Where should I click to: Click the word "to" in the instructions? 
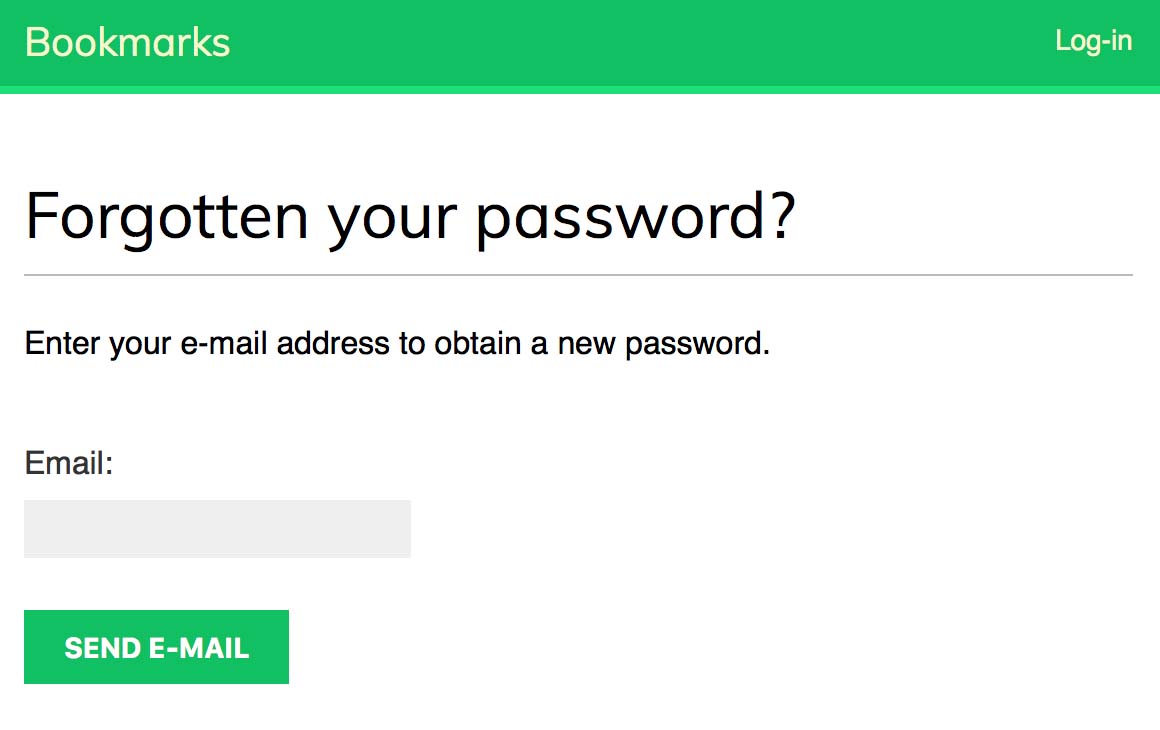tap(412, 344)
